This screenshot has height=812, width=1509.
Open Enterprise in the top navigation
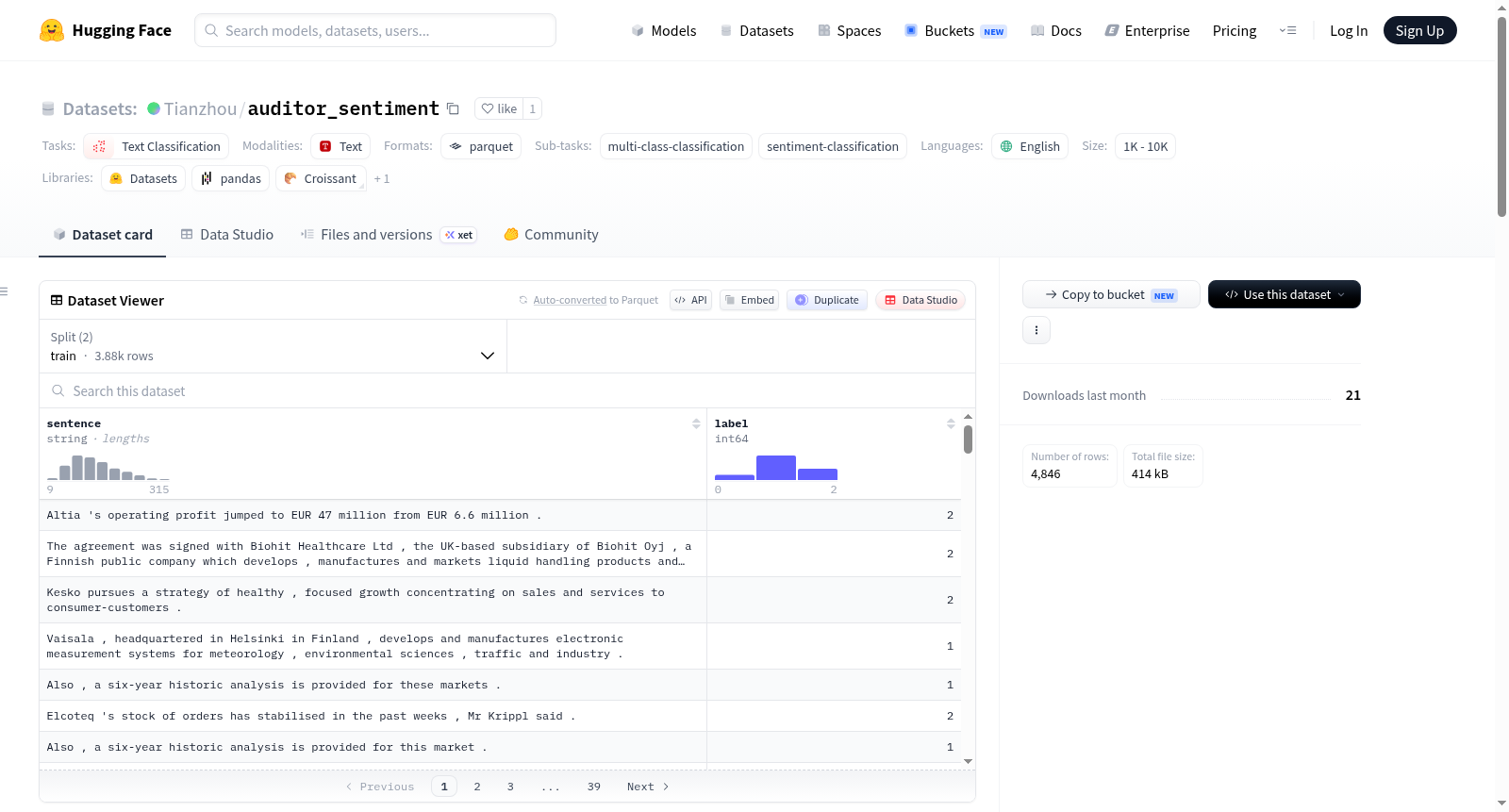coord(1147,31)
